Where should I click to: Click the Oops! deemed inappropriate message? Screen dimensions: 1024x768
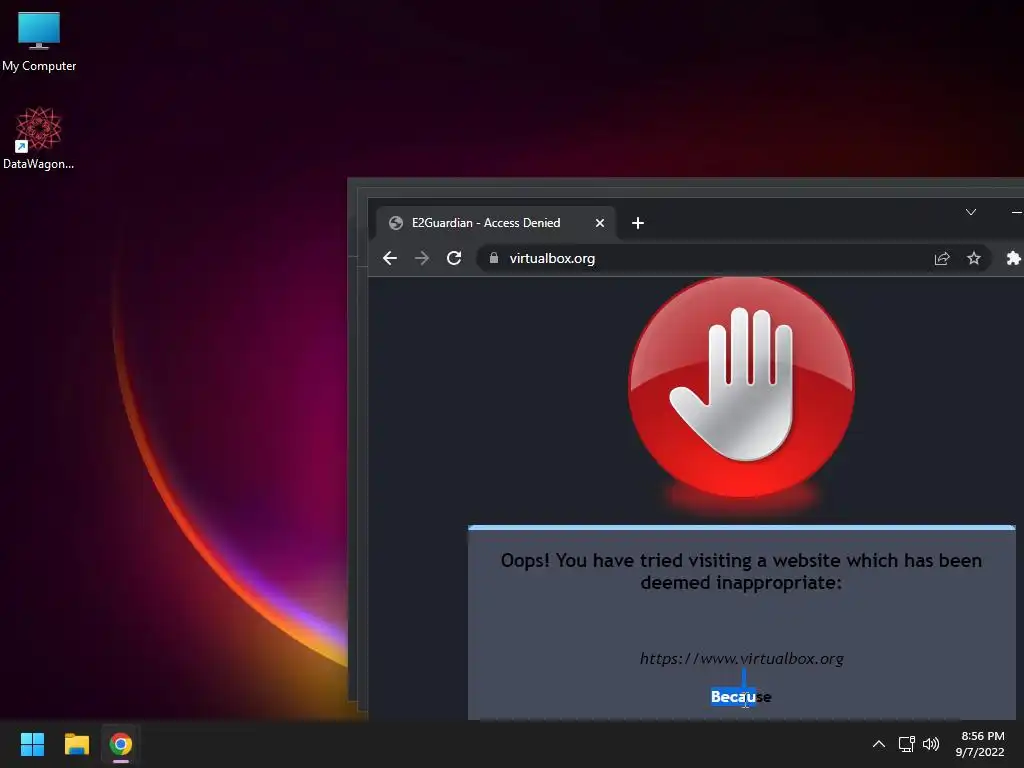click(x=741, y=571)
